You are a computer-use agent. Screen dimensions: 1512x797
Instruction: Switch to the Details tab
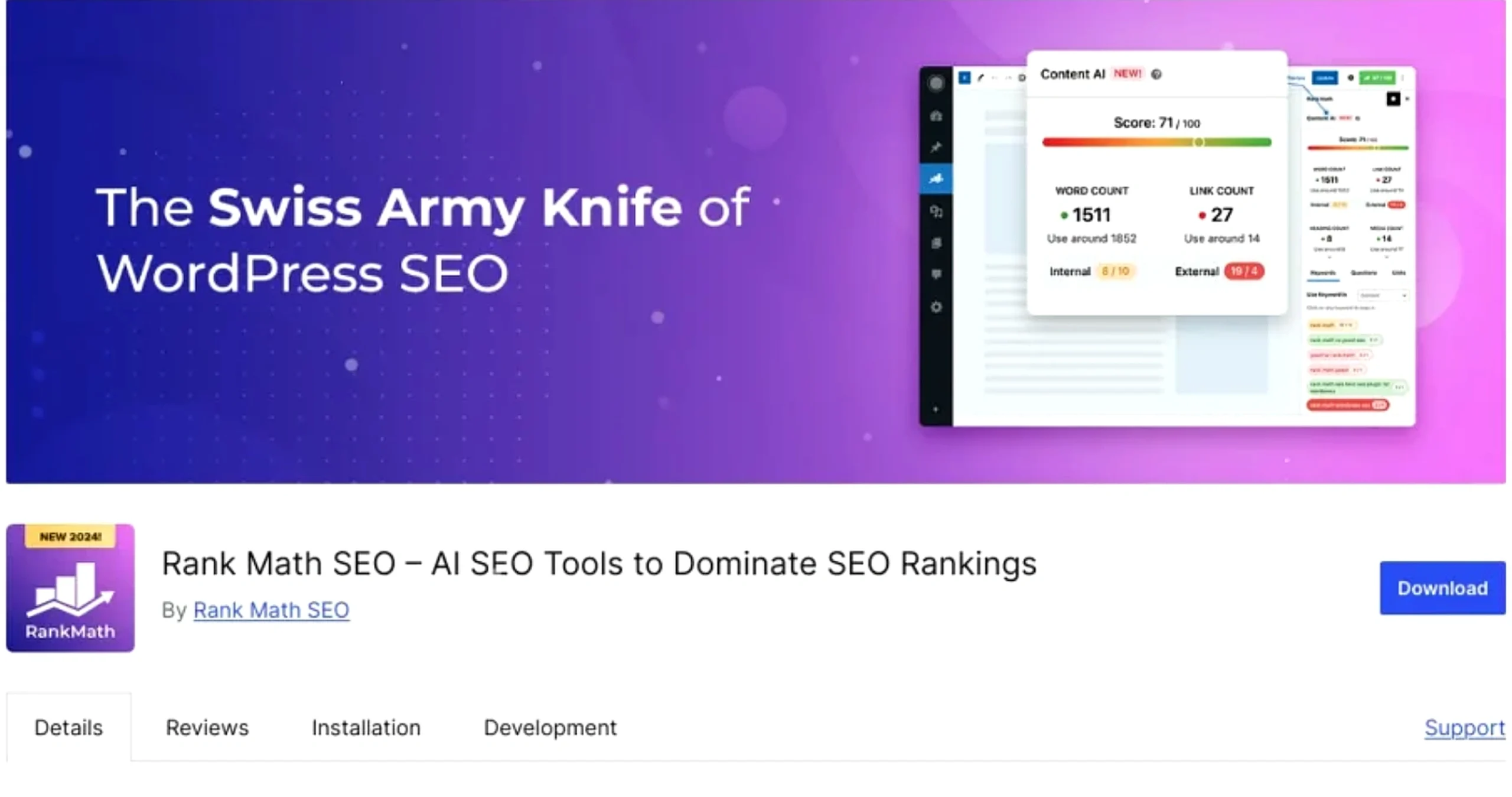tap(69, 727)
